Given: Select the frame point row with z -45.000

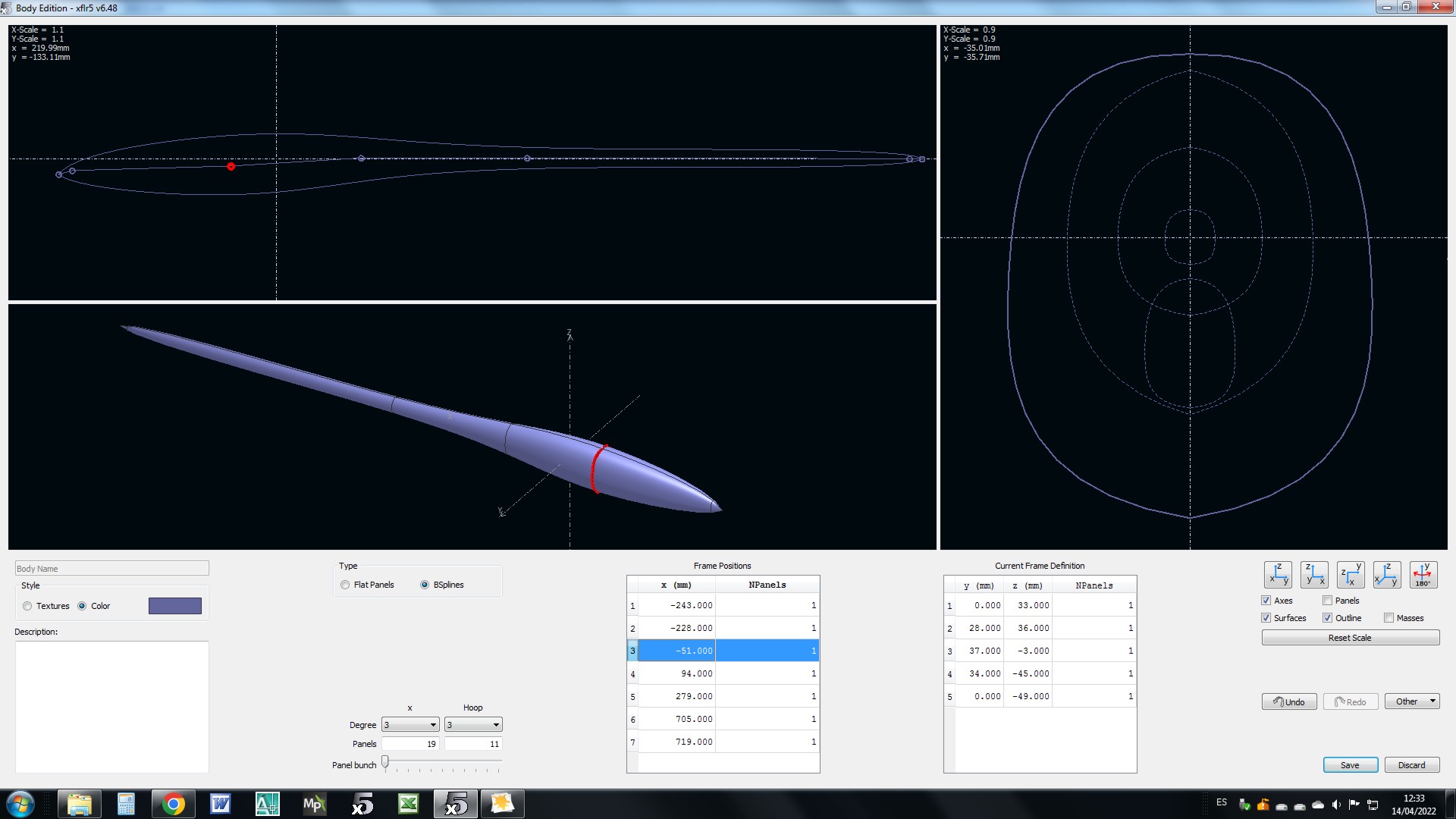Looking at the screenshot, I should 1030,673.
